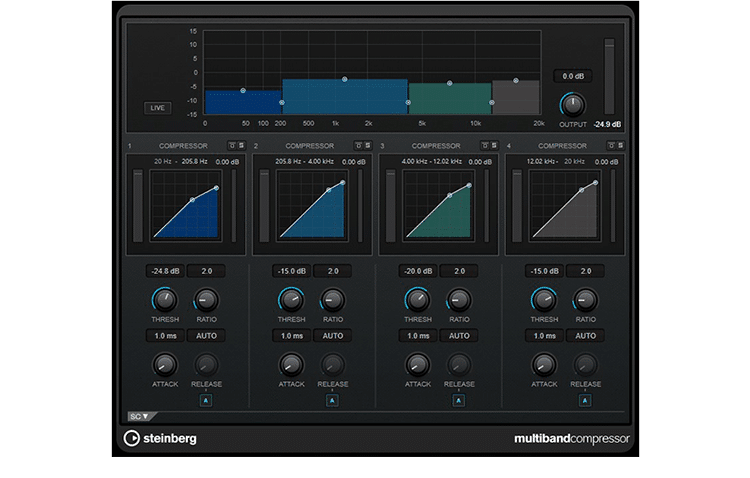Click band 2 THRESH knob
Viewport: 750px width, 478px height.
click(291, 300)
